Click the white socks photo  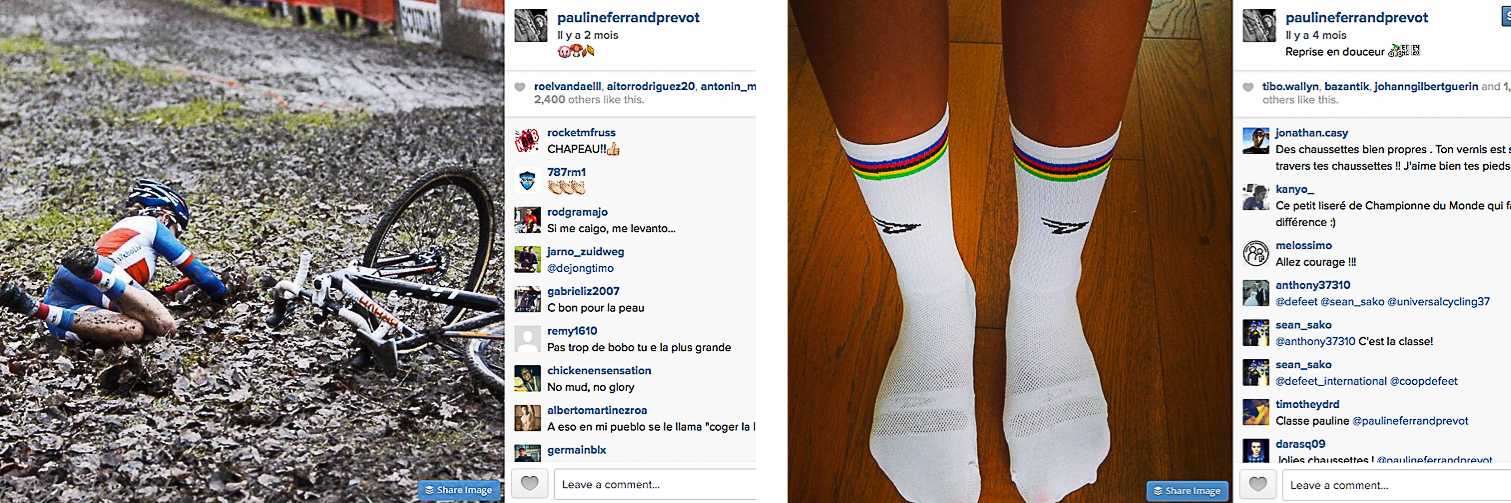point(1009,251)
